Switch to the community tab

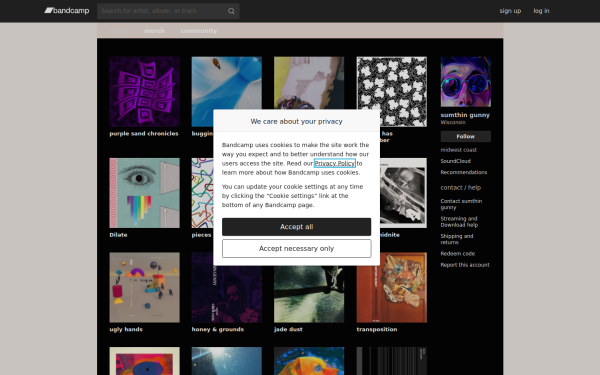tap(199, 31)
